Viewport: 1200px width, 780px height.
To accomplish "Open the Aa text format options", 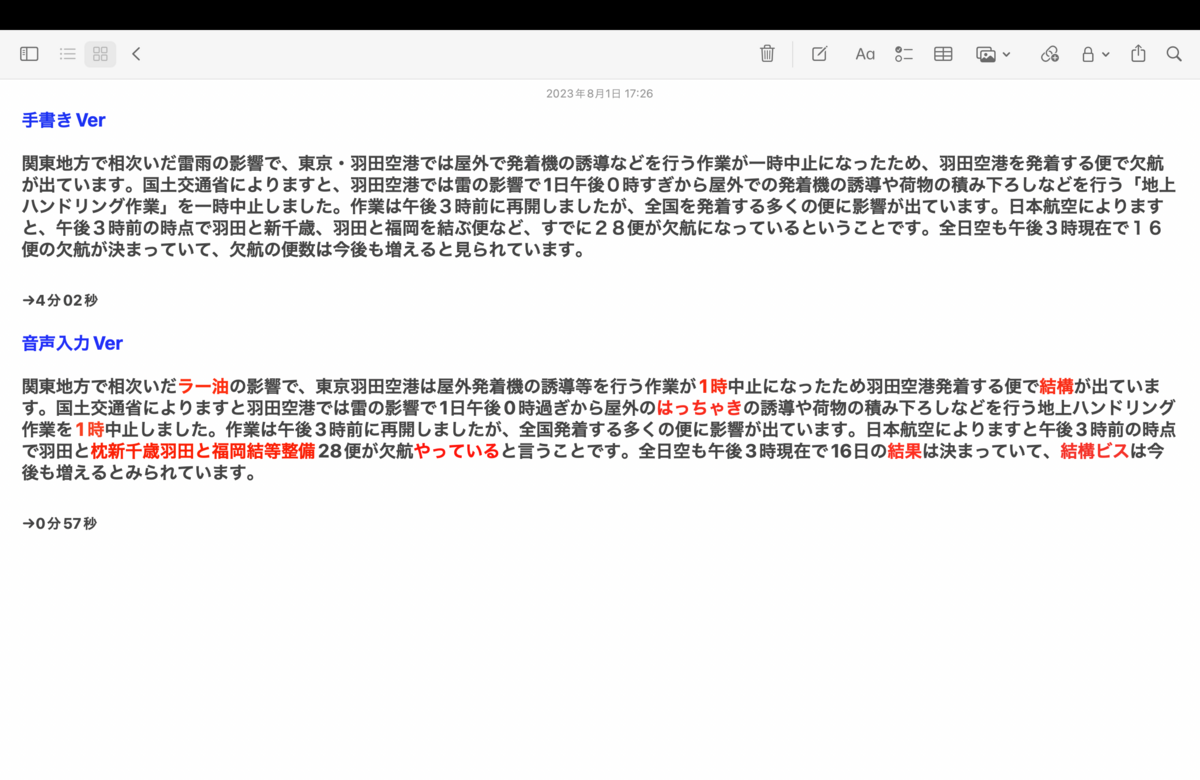I will [865, 54].
